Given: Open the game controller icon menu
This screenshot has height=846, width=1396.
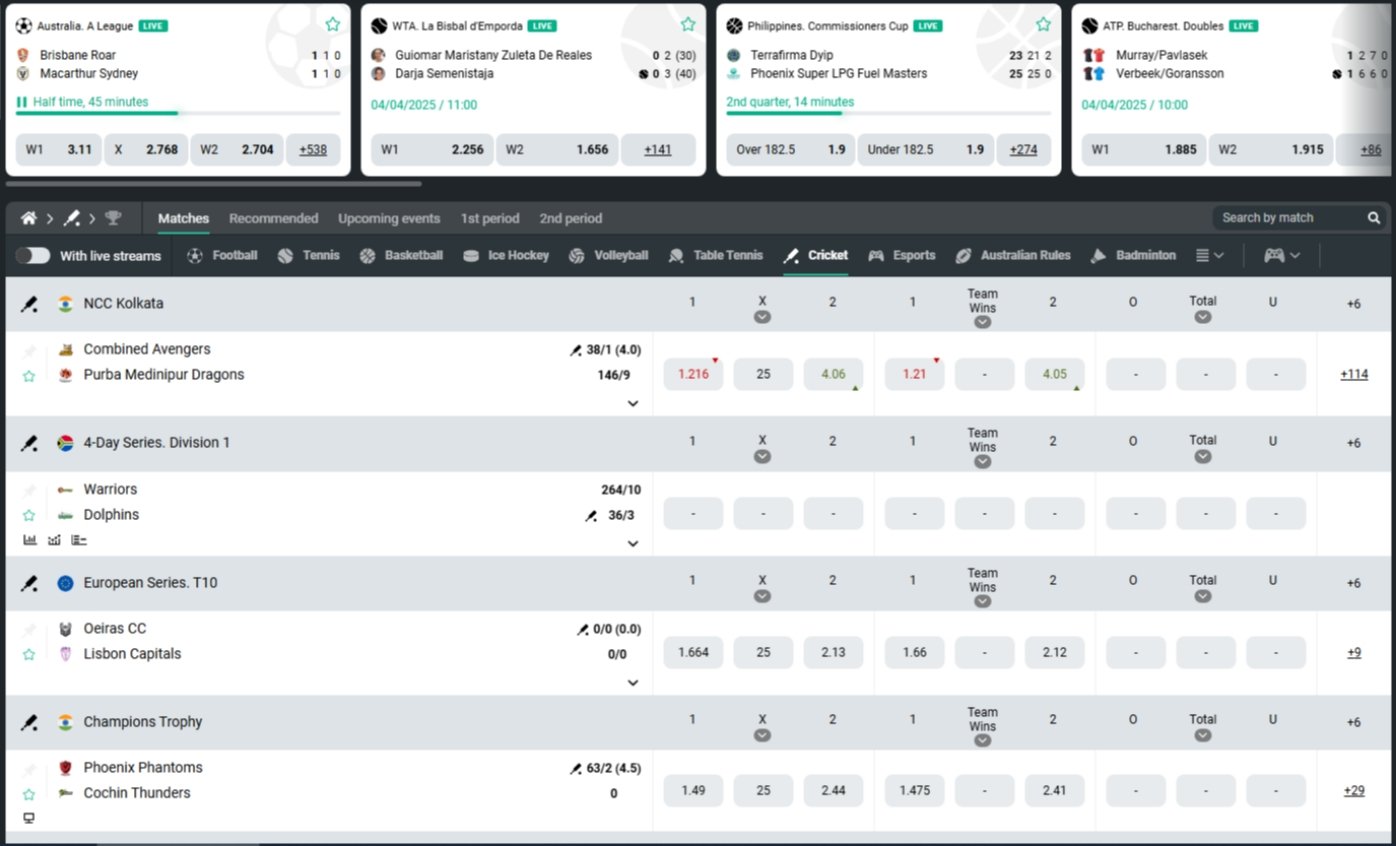Looking at the screenshot, I should [x=1281, y=256].
